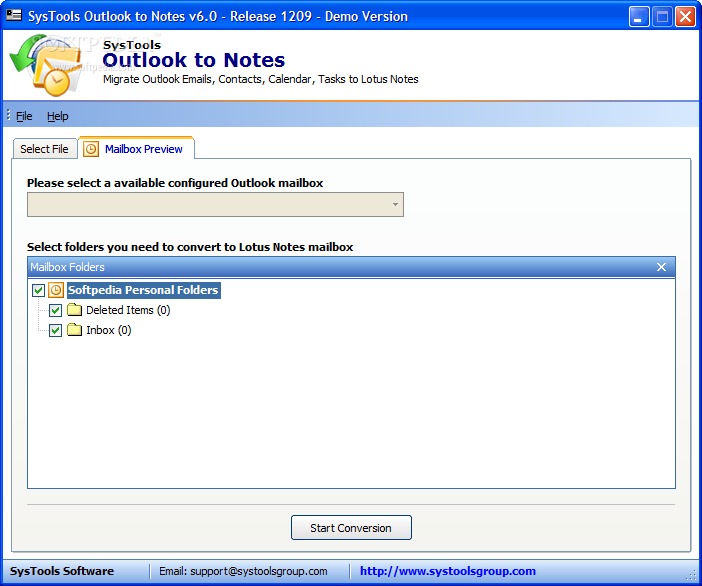This screenshot has width=702, height=586.
Task: Click SysTools Software status bar label
Action: click(62, 571)
